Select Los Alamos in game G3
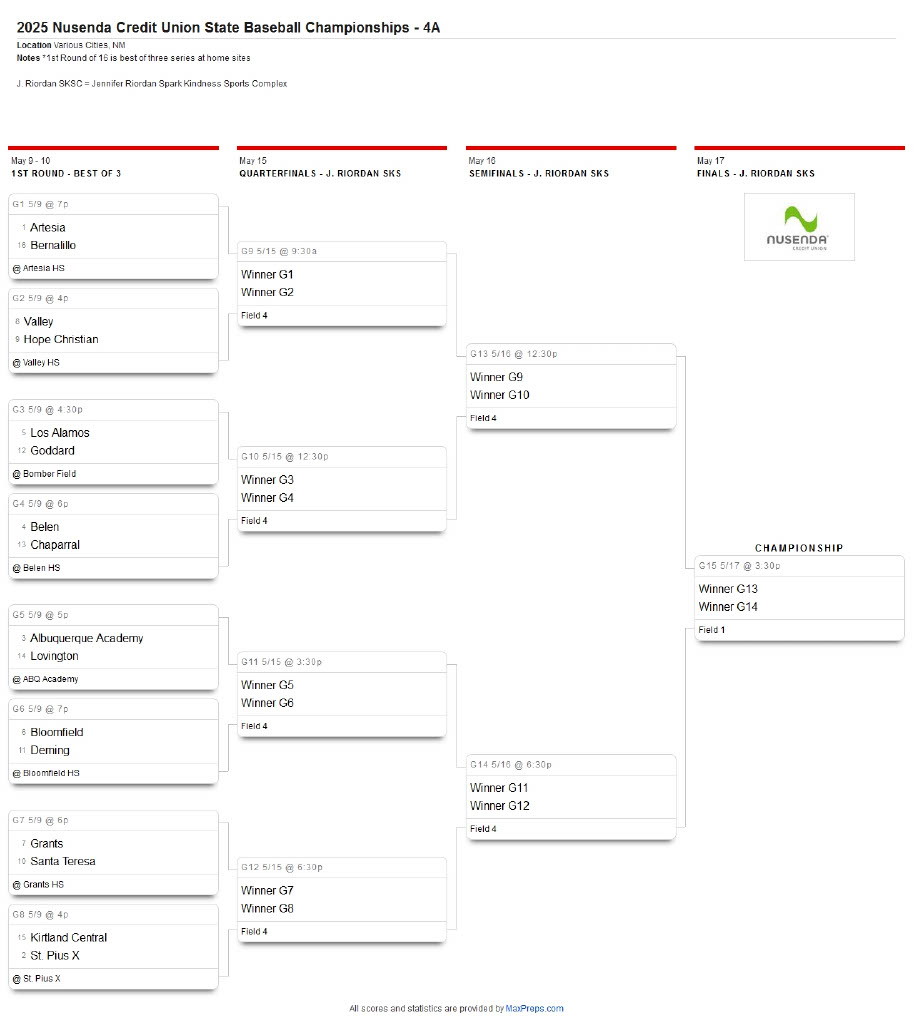 [x=60, y=433]
